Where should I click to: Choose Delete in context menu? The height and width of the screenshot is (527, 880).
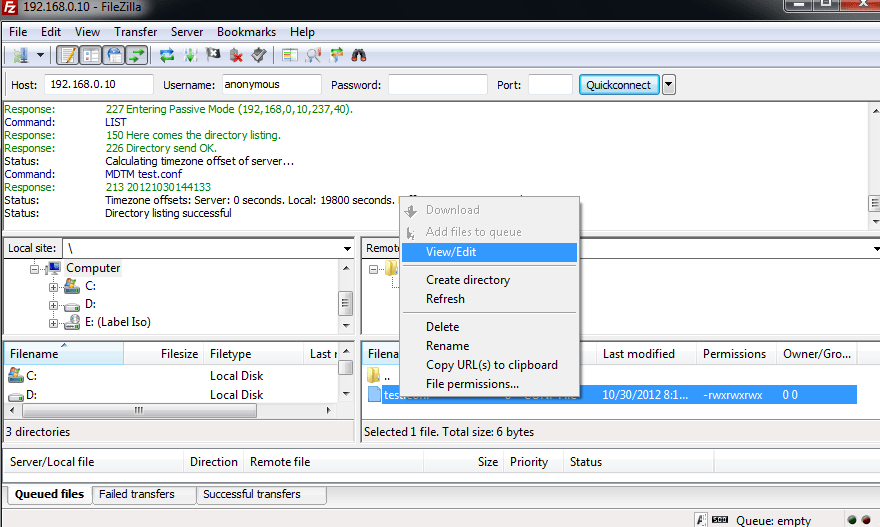(x=489, y=327)
